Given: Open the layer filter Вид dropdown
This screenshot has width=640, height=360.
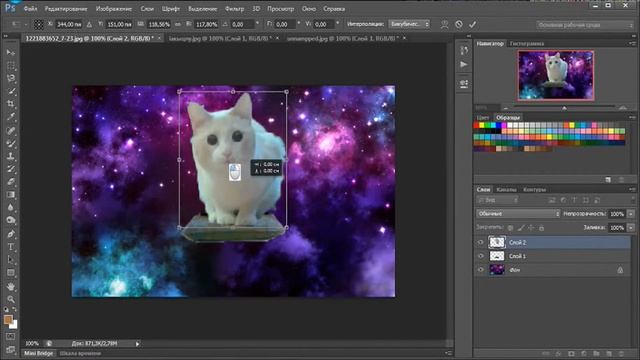Looking at the screenshot, I should [x=498, y=200].
